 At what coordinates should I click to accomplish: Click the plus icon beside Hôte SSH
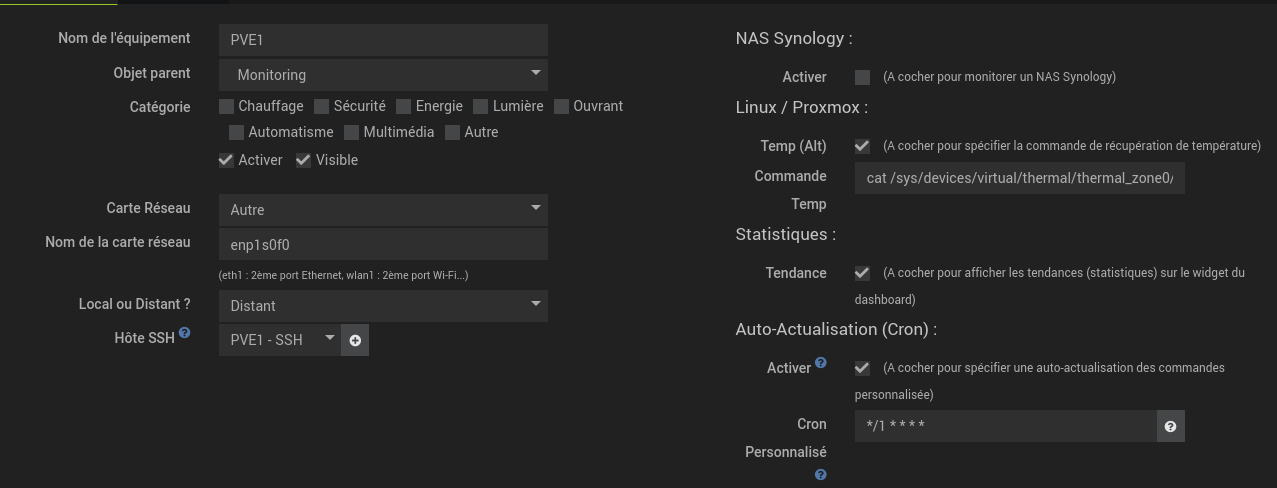point(355,340)
